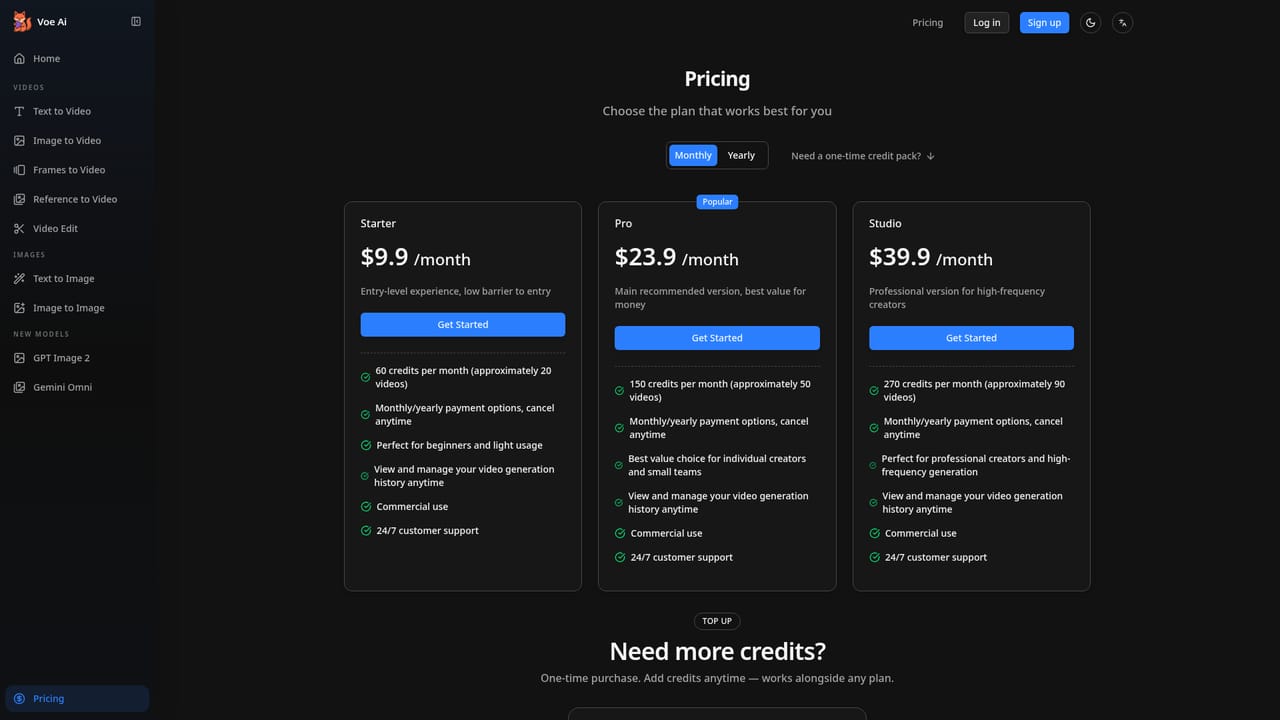Open the Reference to Video tool
The height and width of the screenshot is (720, 1280).
pos(77,199)
